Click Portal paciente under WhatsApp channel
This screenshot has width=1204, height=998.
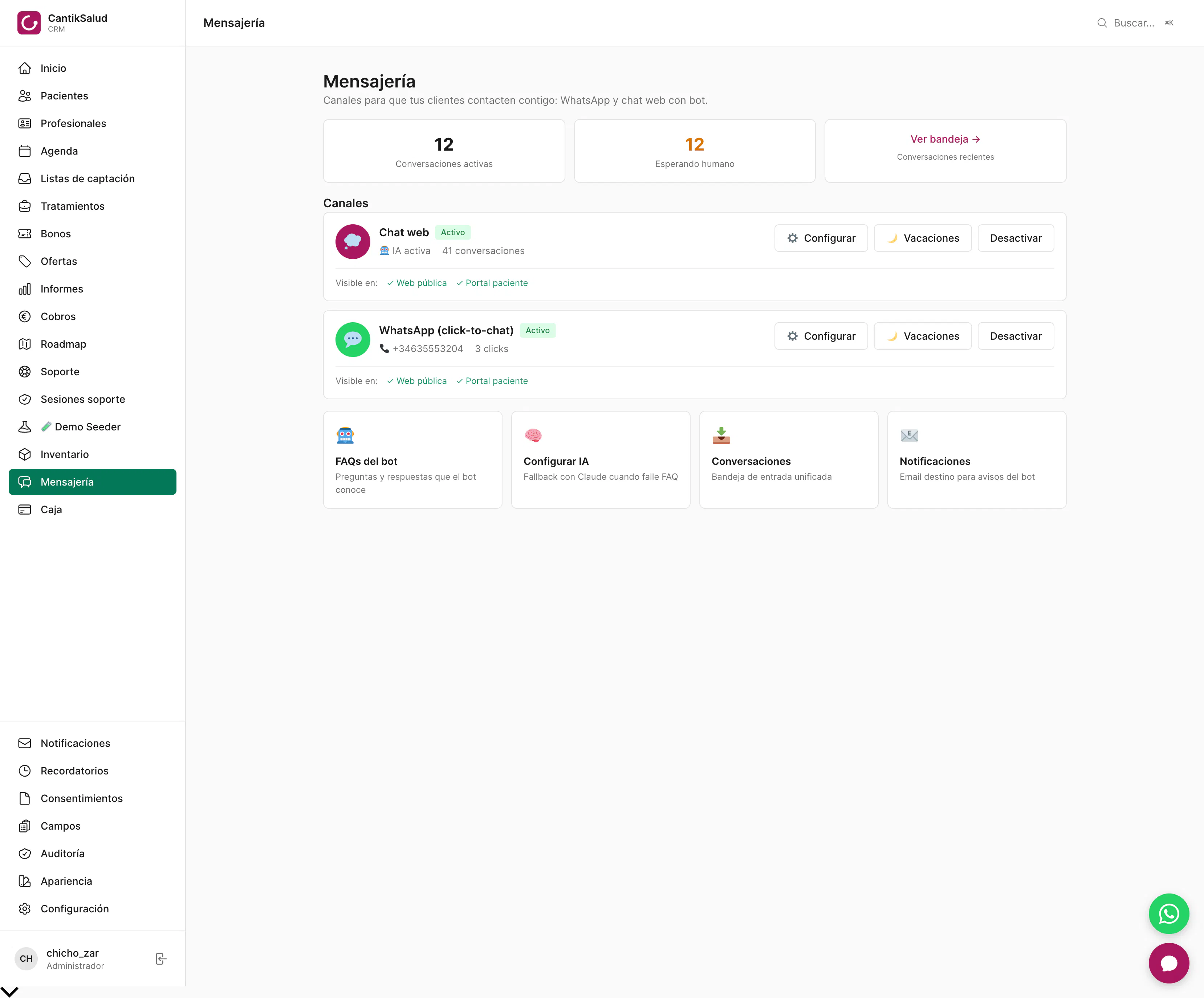[x=491, y=381]
